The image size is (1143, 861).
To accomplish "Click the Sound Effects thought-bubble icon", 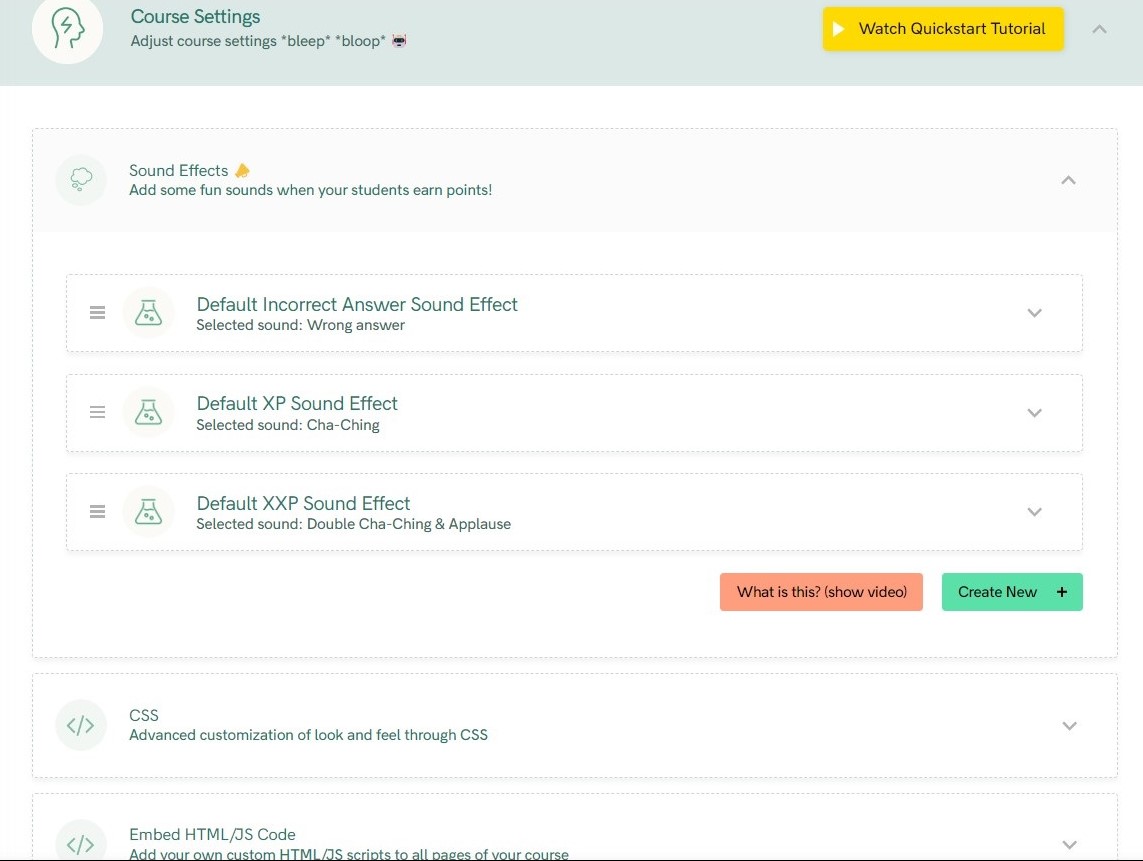I will pyautogui.click(x=81, y=179).
